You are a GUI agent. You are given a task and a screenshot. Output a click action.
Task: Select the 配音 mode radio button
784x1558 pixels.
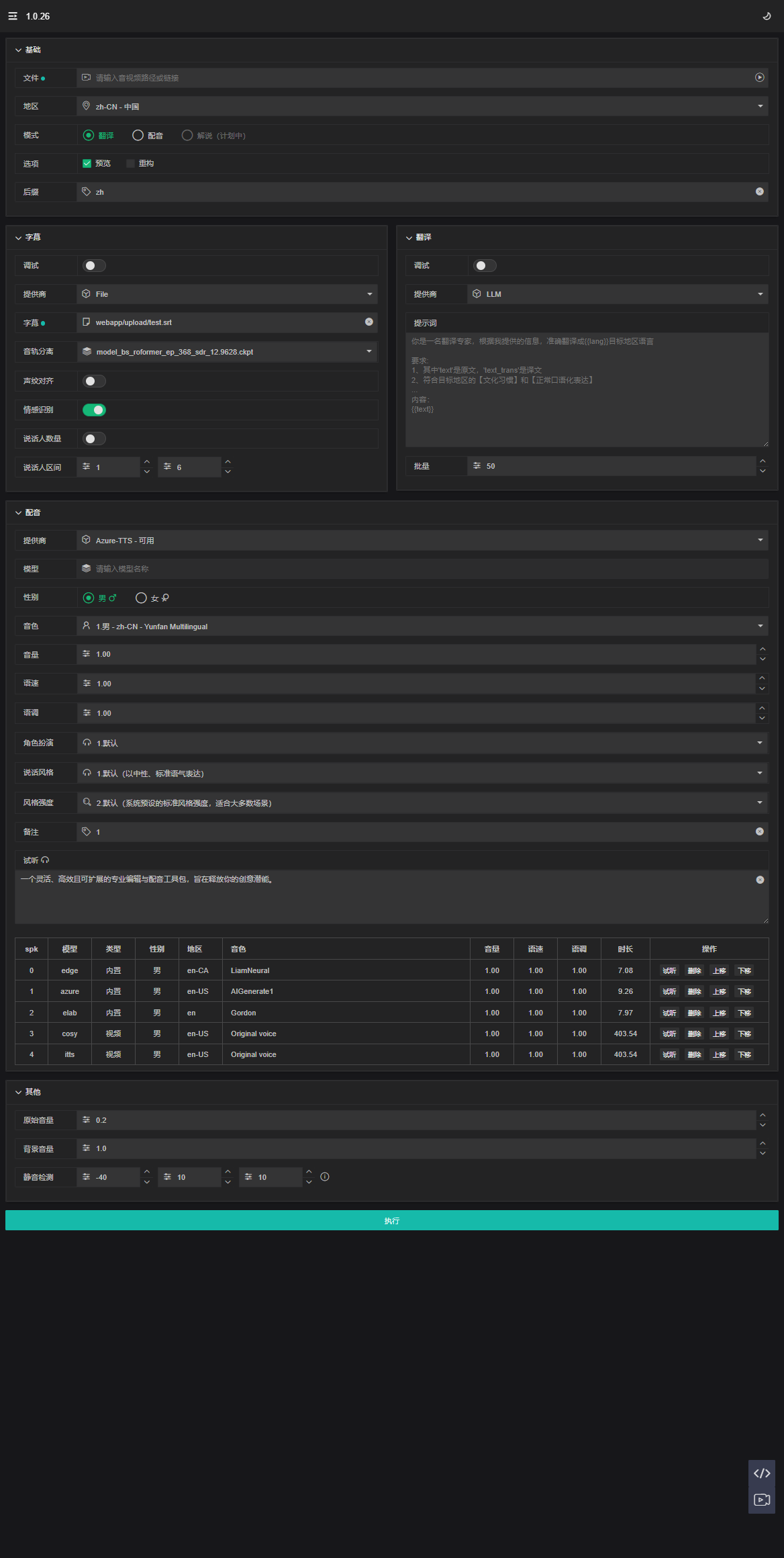coord(138,136)
